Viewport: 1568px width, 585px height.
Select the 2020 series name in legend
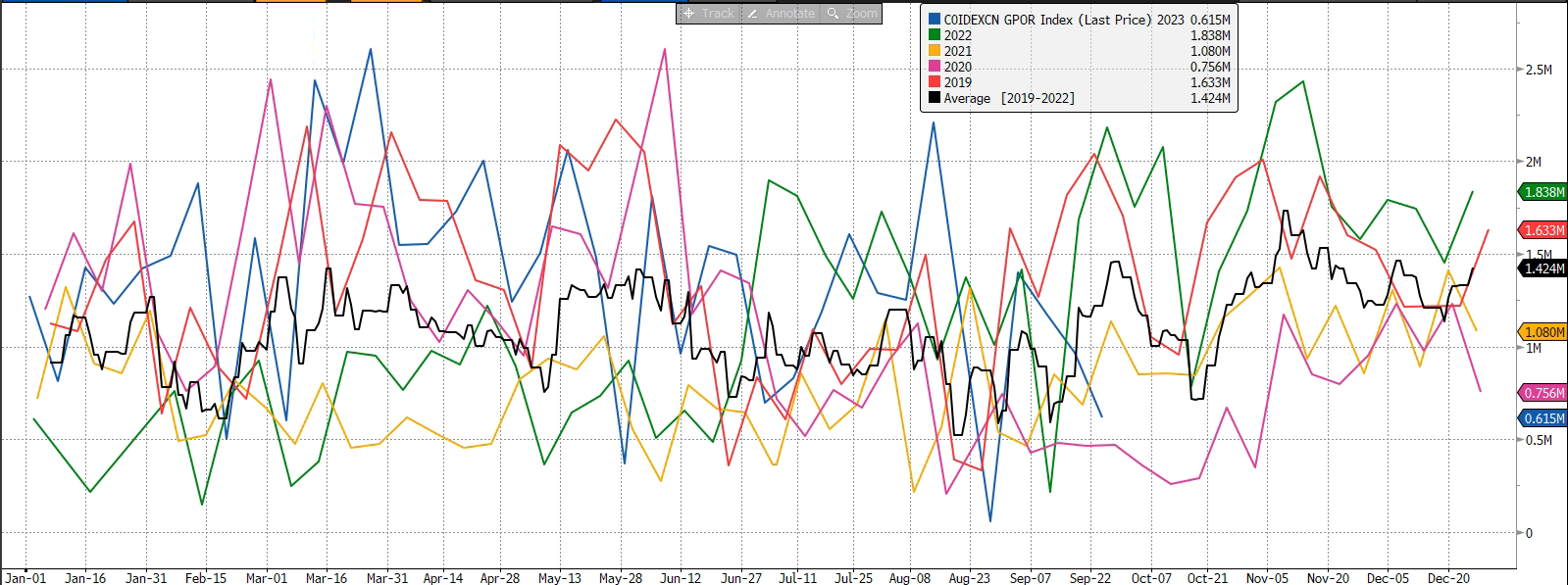(958, 67)
